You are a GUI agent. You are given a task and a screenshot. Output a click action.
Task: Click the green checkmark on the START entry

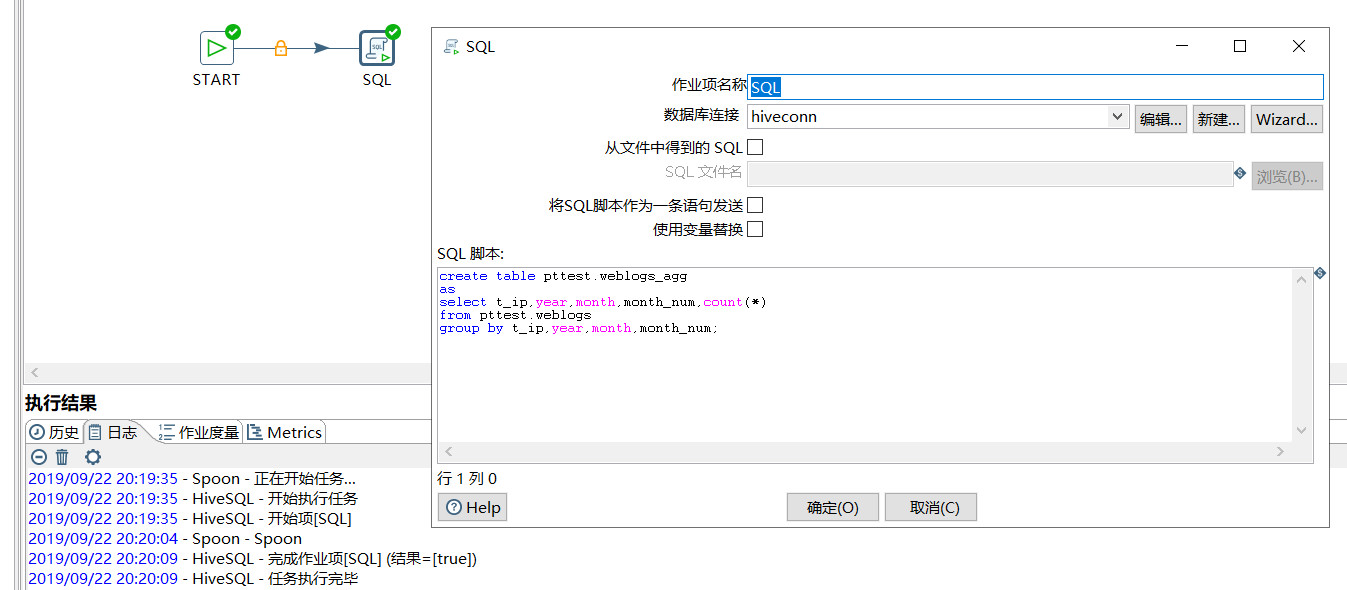click(x=233, y=32)
